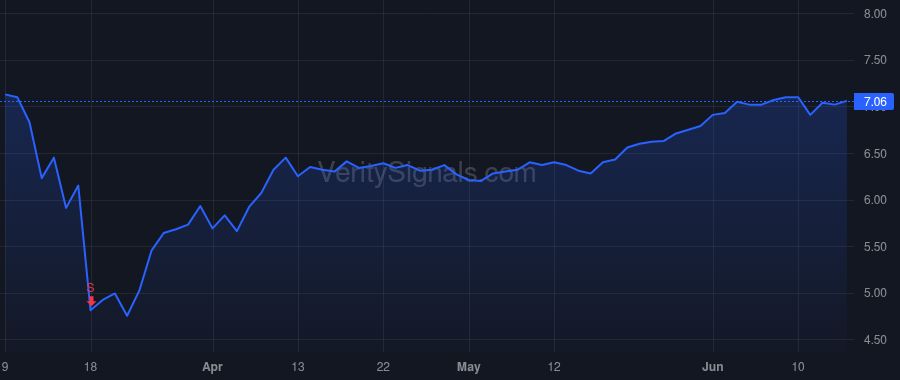Select the 4.50 price axis label
The image size is (900, 380).
coord(875,340)
